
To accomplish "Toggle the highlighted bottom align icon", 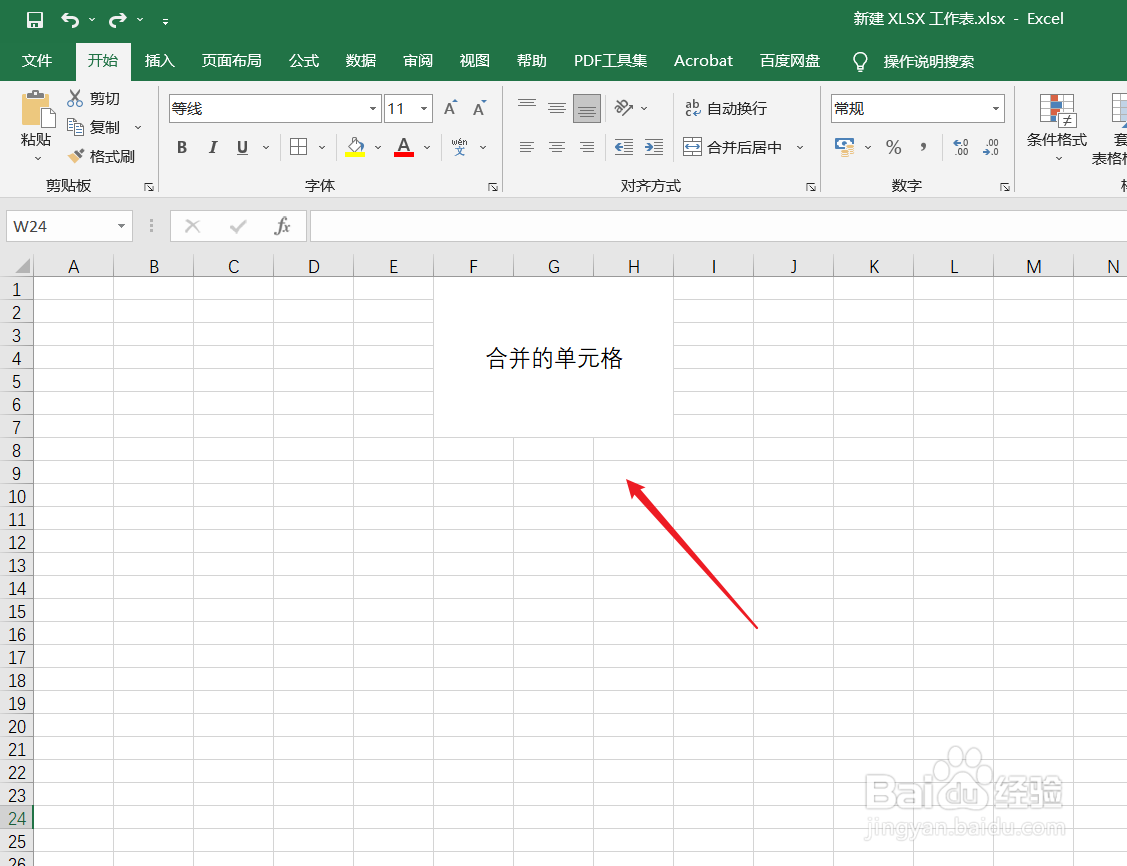I will click(586, 109).
